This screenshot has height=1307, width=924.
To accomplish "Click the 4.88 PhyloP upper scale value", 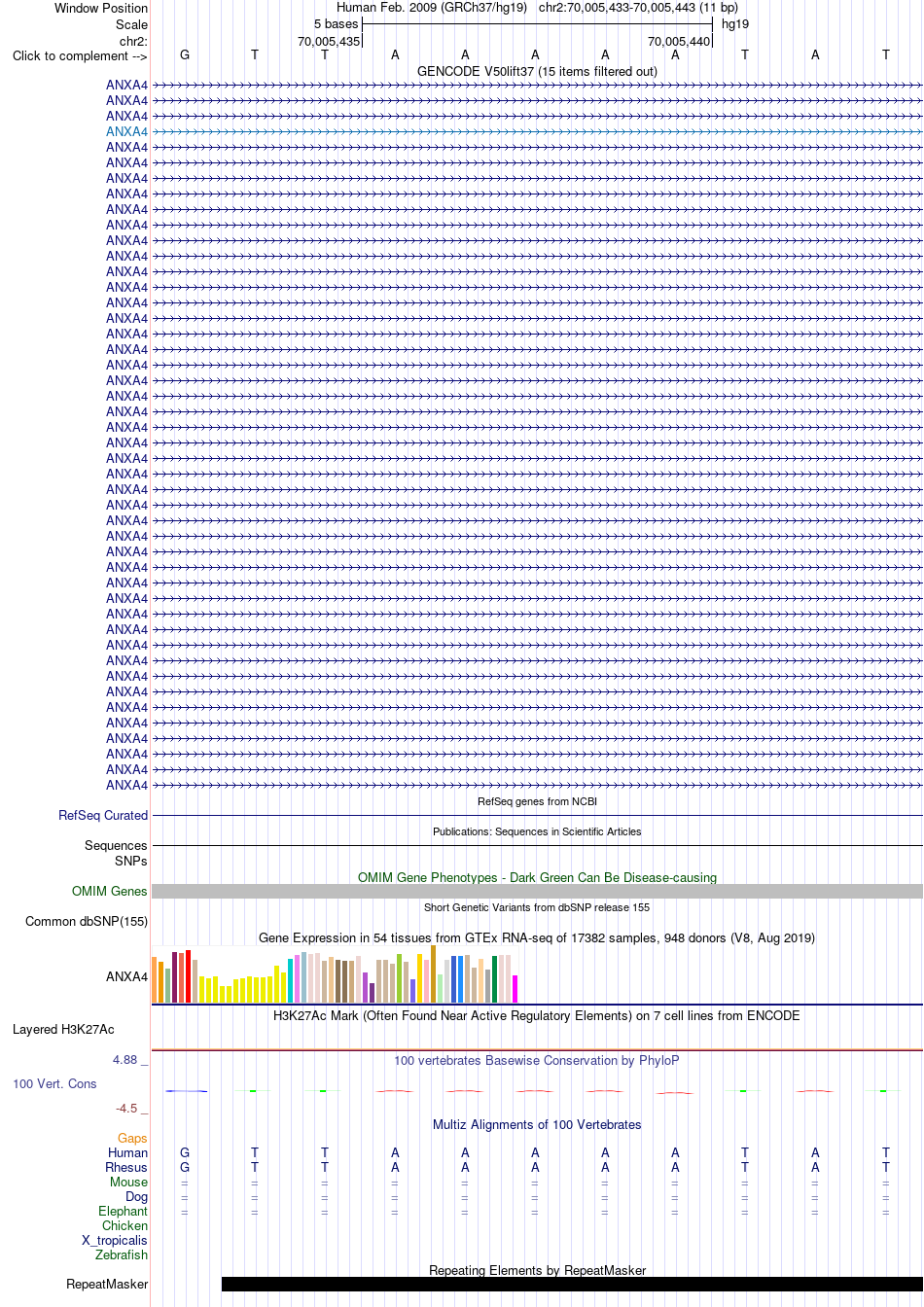I will pos(125,1059).
